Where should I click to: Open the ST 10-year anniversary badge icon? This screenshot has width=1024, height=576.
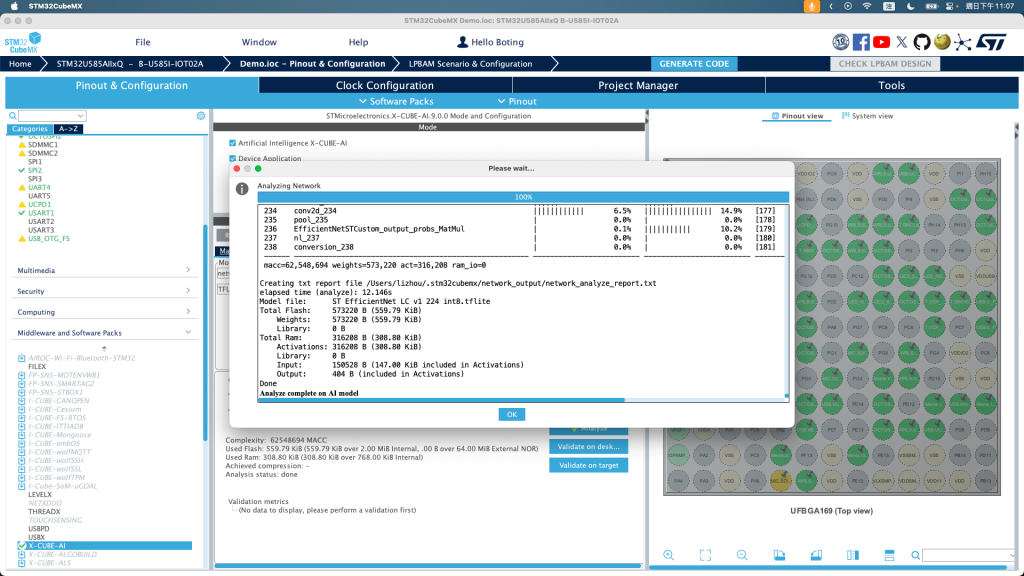(840, 42)
